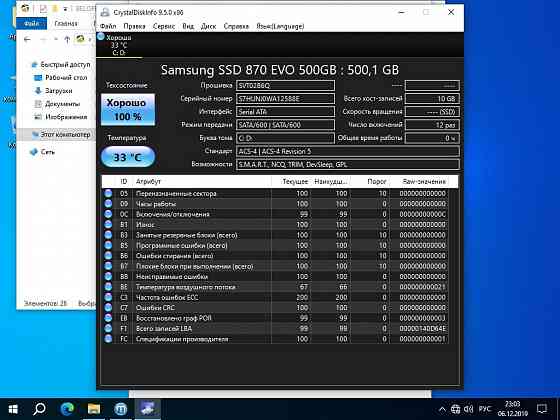
Task: Click status icon of attribute BE
Action: coord(108,287)
